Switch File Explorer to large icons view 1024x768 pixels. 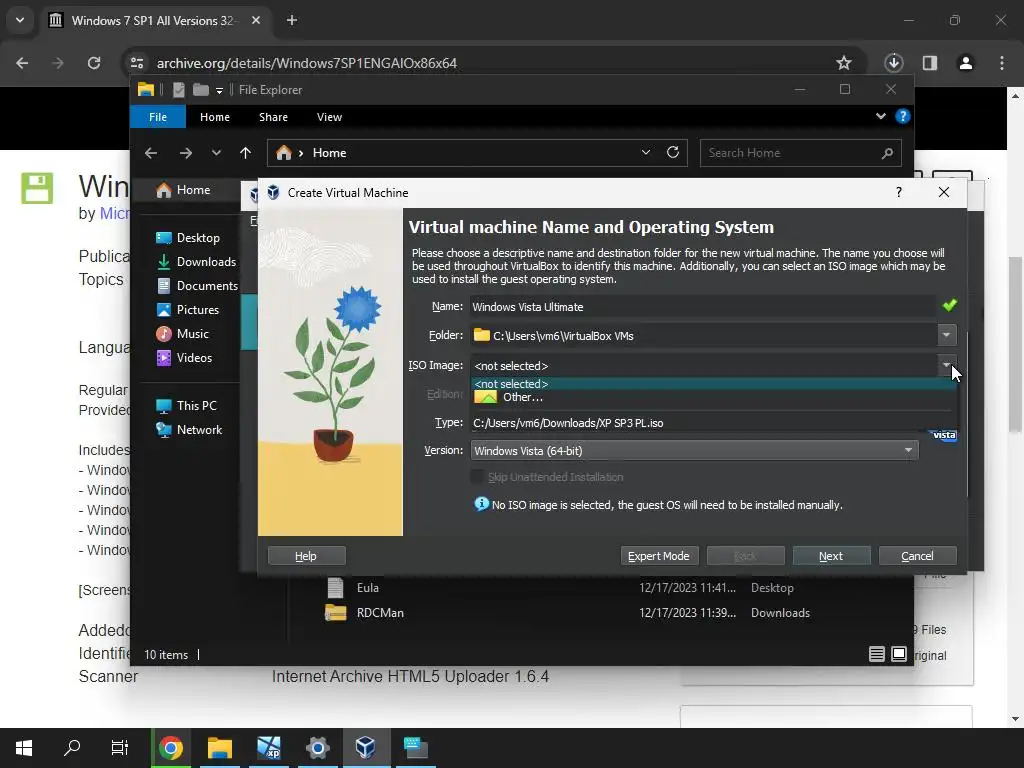(899, 654)
